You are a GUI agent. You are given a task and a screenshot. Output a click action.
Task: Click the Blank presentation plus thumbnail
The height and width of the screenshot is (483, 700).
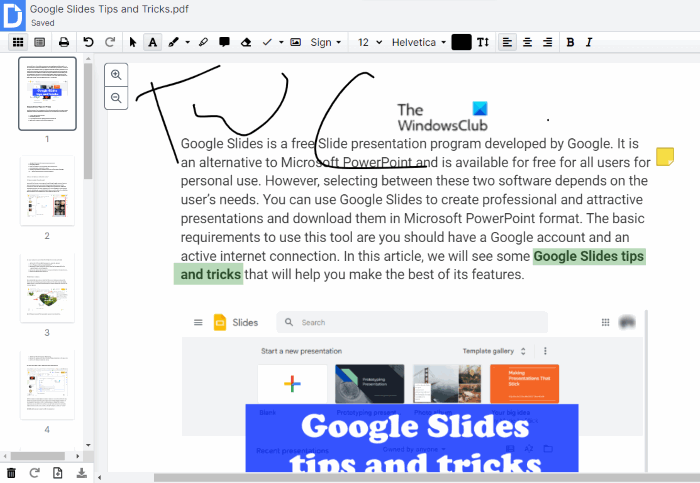coord(292,383)
